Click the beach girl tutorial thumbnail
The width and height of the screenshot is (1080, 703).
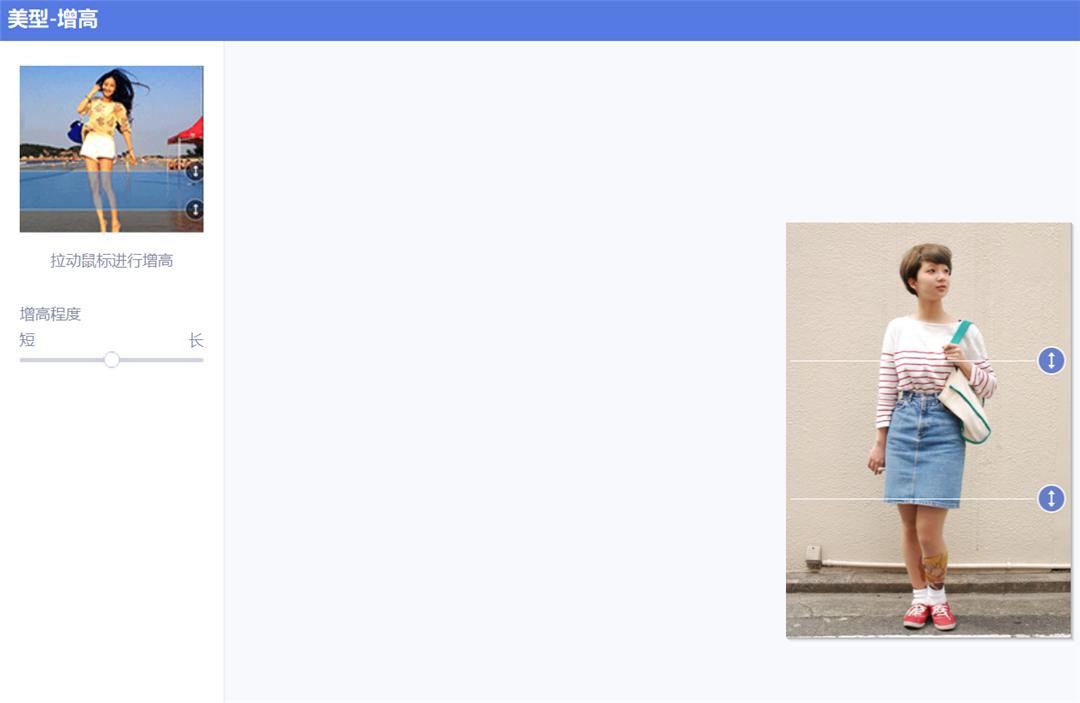coord(112,149)
